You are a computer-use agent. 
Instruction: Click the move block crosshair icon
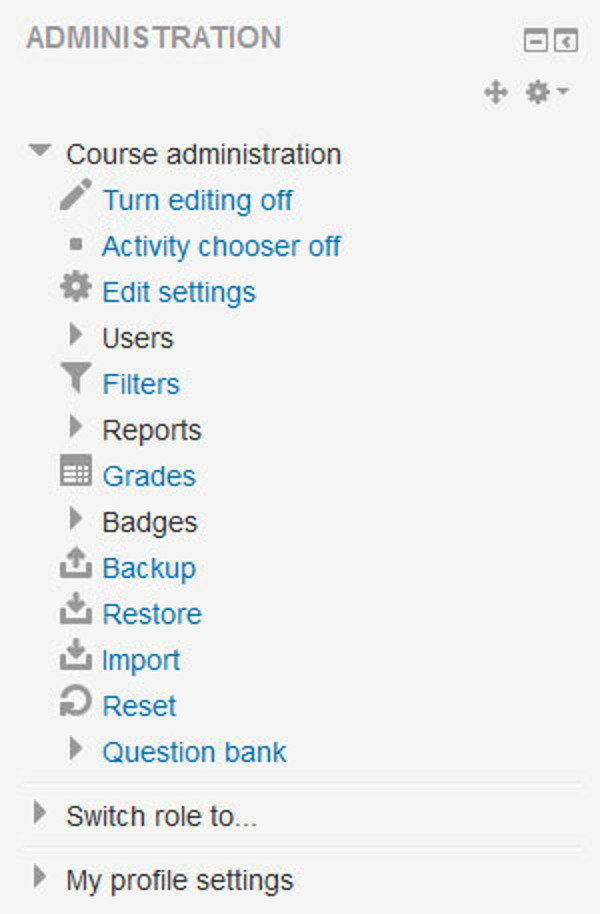coord(495,93)
